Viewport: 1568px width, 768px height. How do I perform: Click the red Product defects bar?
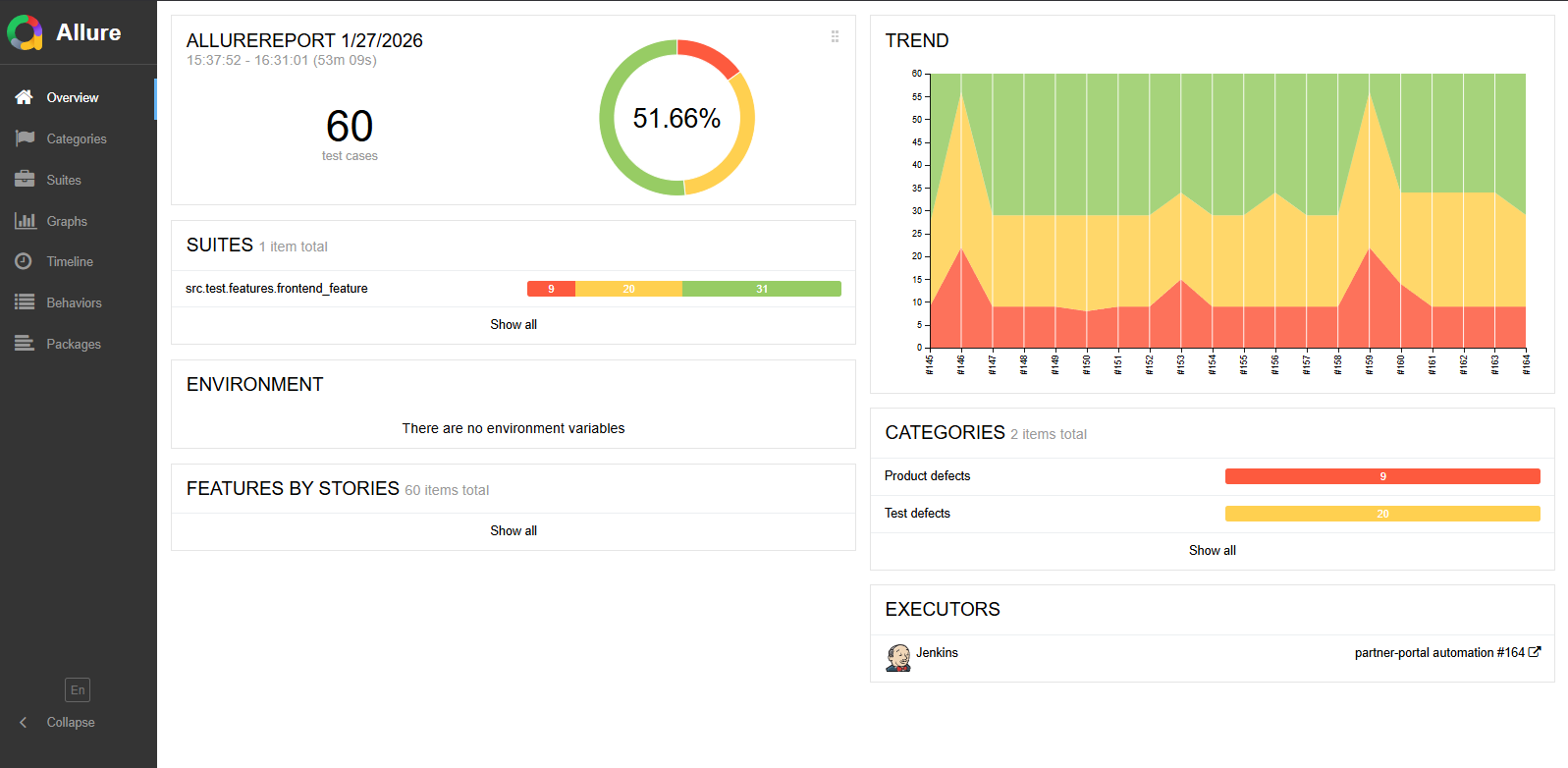pos(1381,476)
